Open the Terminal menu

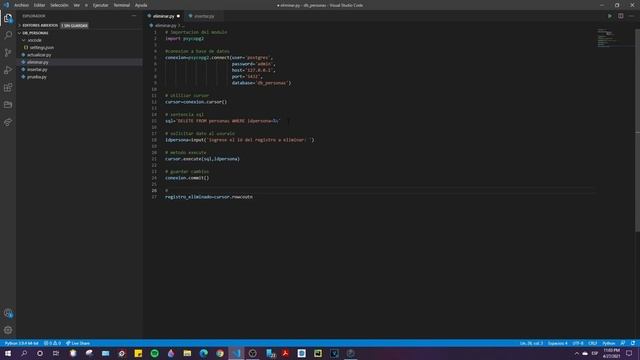click(122, 5)
